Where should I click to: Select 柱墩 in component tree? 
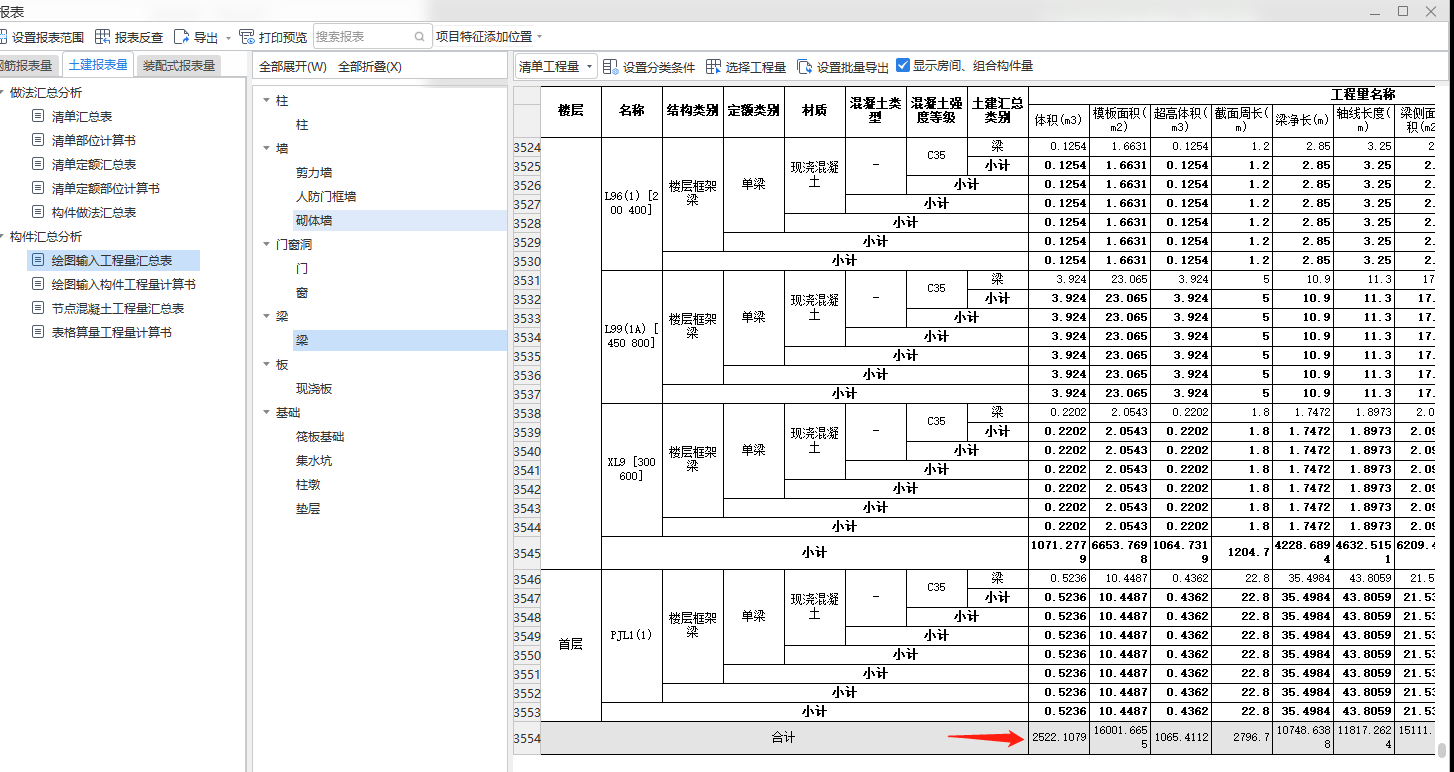(308, 485)
